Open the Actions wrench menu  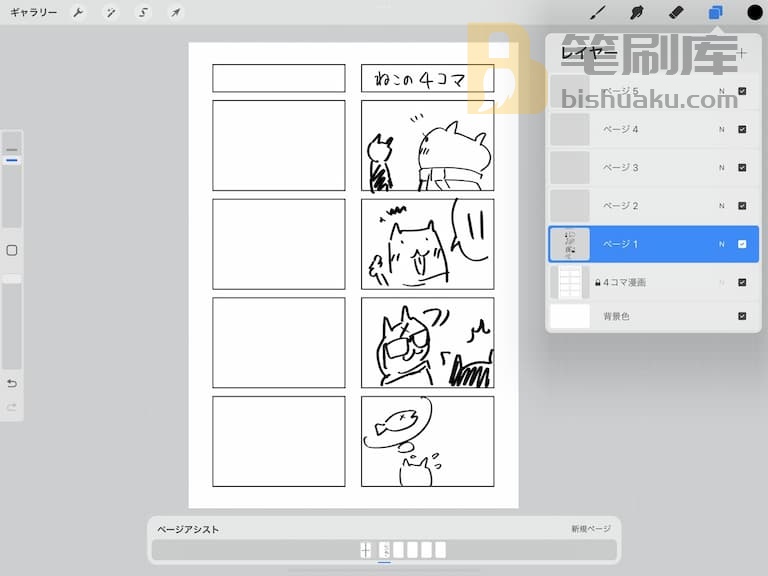[x=78, y=13]
